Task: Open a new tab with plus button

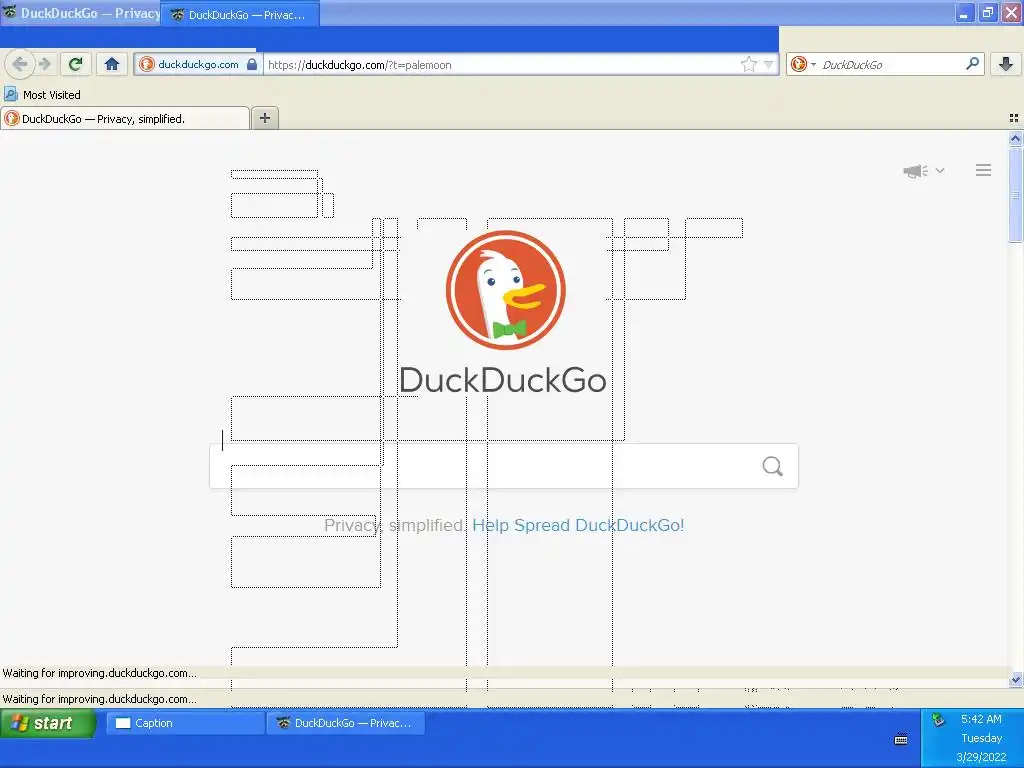Action: coord(264,118)
